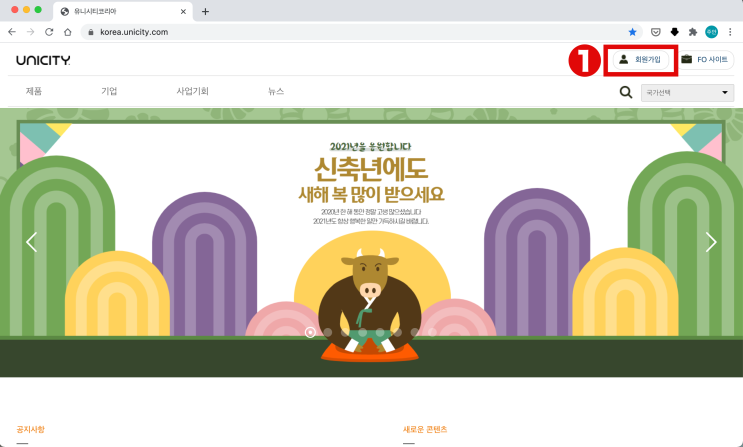Save page with the Pocket extension icon

click(x=656, y=32)
